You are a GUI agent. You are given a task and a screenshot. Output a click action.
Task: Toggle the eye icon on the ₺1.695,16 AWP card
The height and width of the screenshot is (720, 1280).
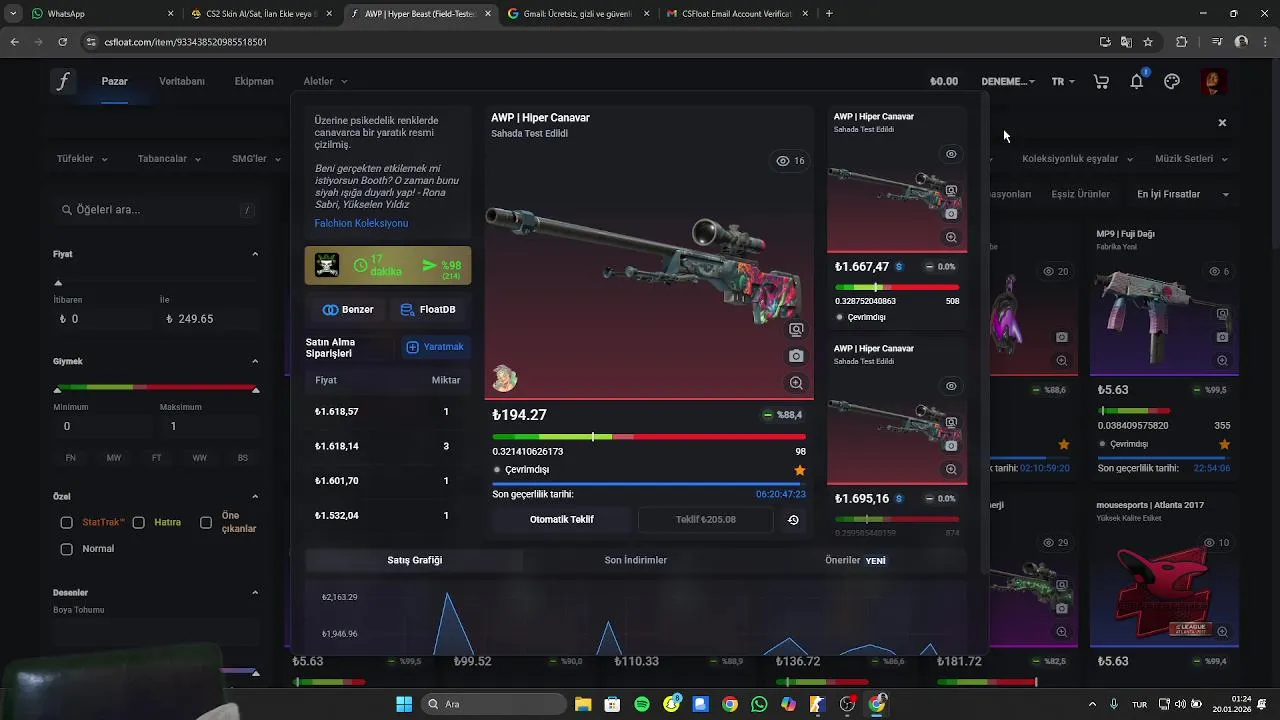[x=951, y=386]
